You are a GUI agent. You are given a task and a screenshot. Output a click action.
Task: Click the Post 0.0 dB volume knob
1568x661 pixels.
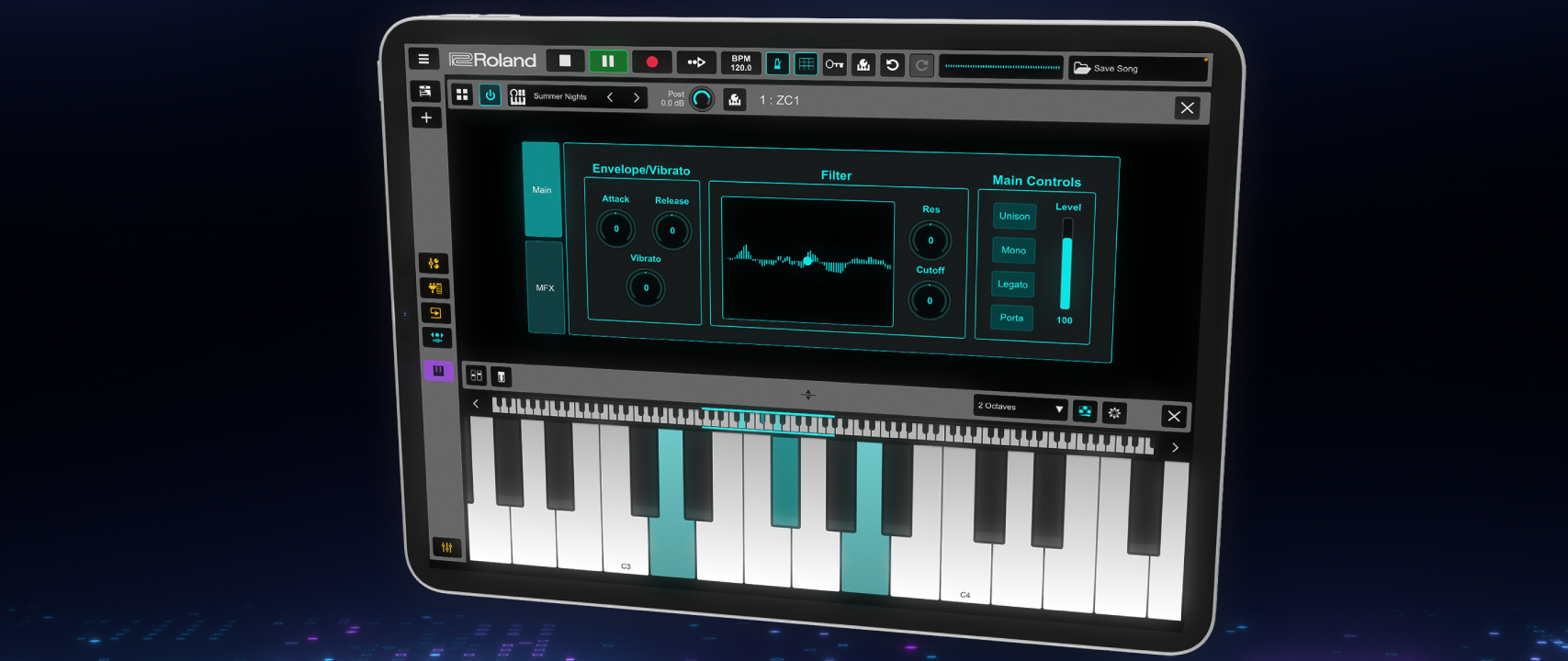(x=702, y=99)
